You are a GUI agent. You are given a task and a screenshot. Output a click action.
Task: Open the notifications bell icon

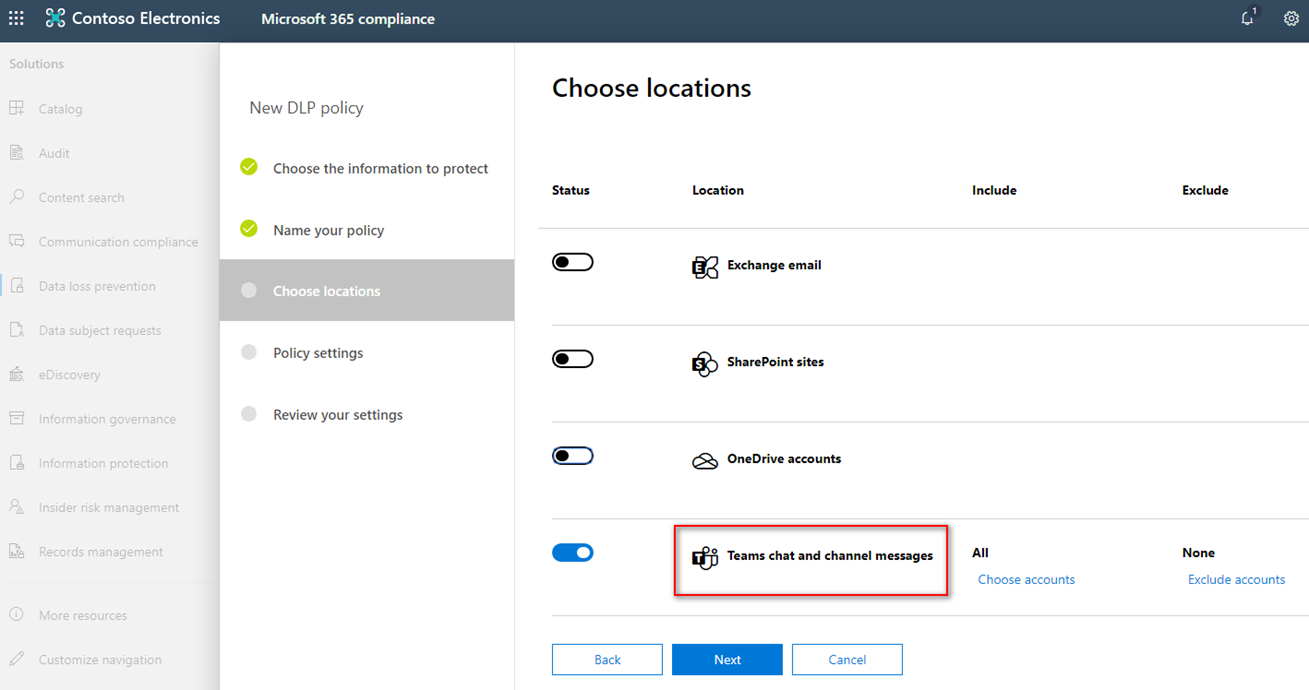point(1247,18)
